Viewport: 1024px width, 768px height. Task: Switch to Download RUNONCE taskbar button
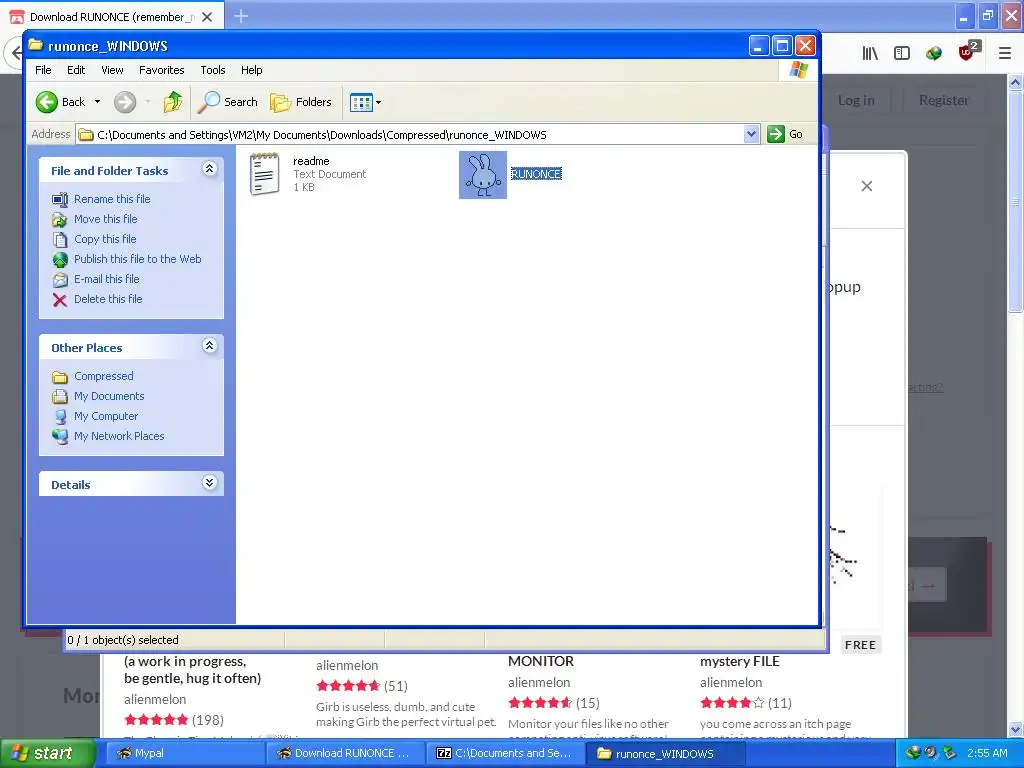(x=345, y=753)
